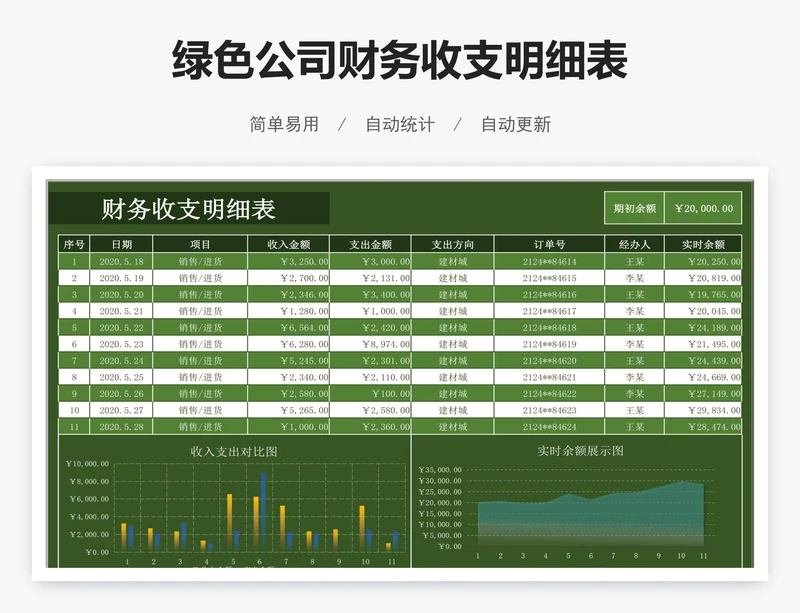Select the 期初余额 label cell
Viewport: 800px width, 613px height.
click(634, 208)
